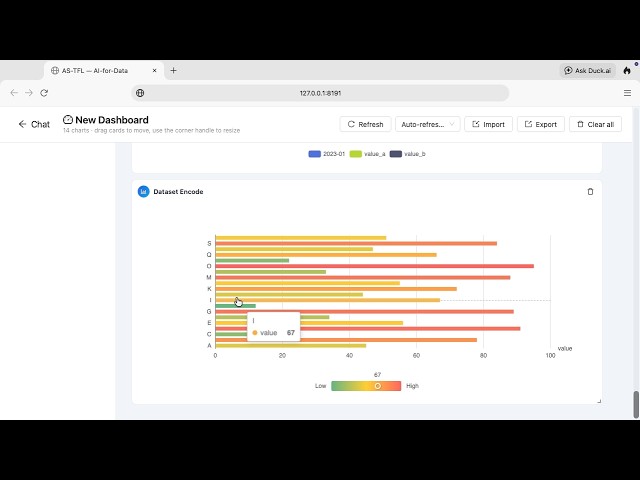Open the browser hamburger menu
The width and height of the screenshot is (640, 480).
pos(627,93)
